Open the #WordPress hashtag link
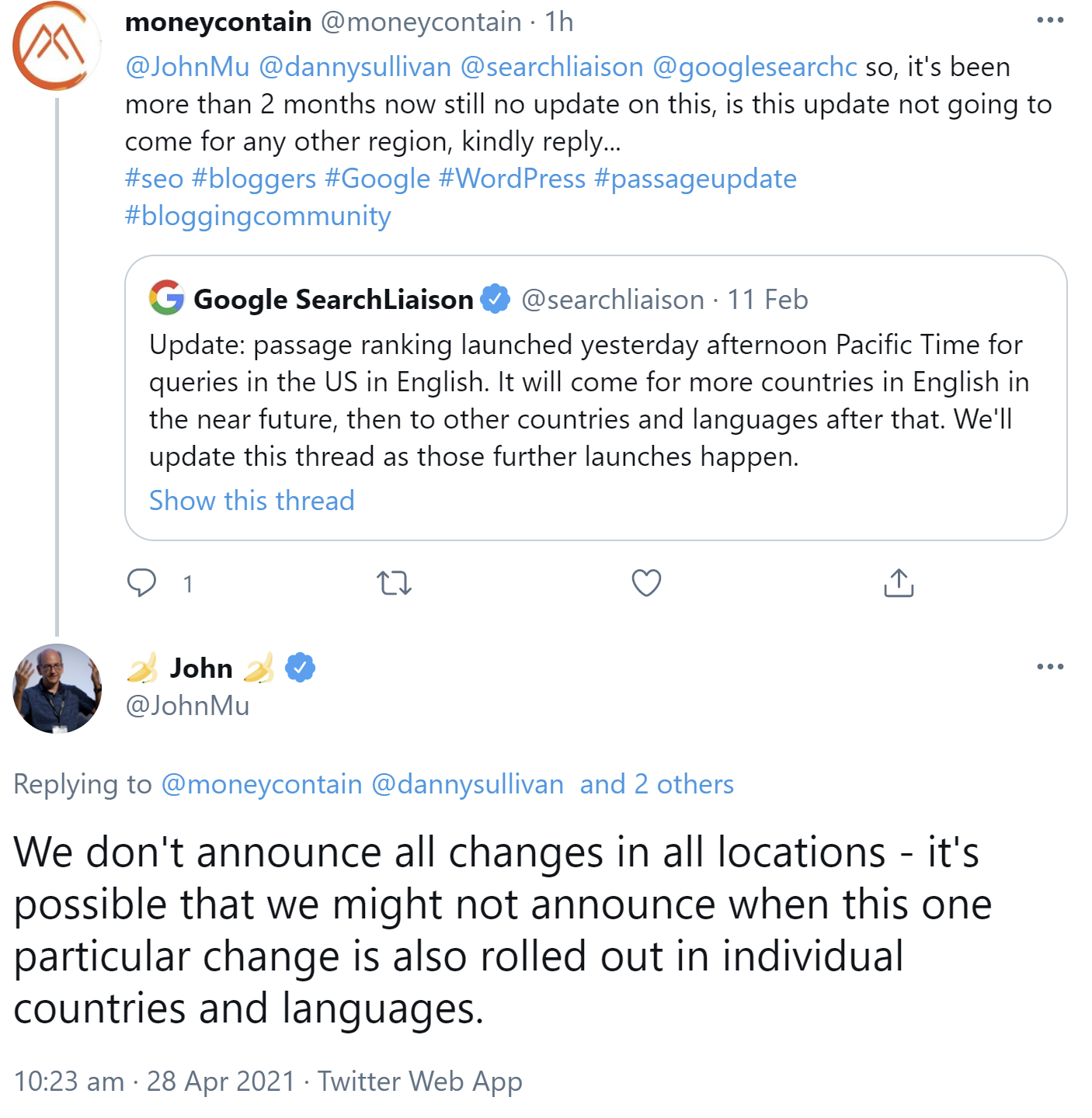This screenshot has width=1092, height=1118. pyautogui.click(x=512, y=179)
